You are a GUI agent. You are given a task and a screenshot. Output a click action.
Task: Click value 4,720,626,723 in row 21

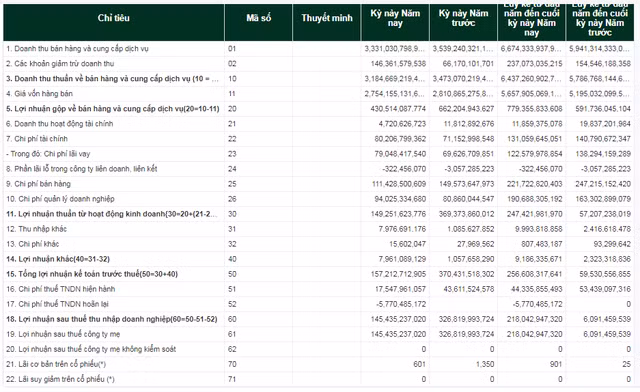coord(402,124)
